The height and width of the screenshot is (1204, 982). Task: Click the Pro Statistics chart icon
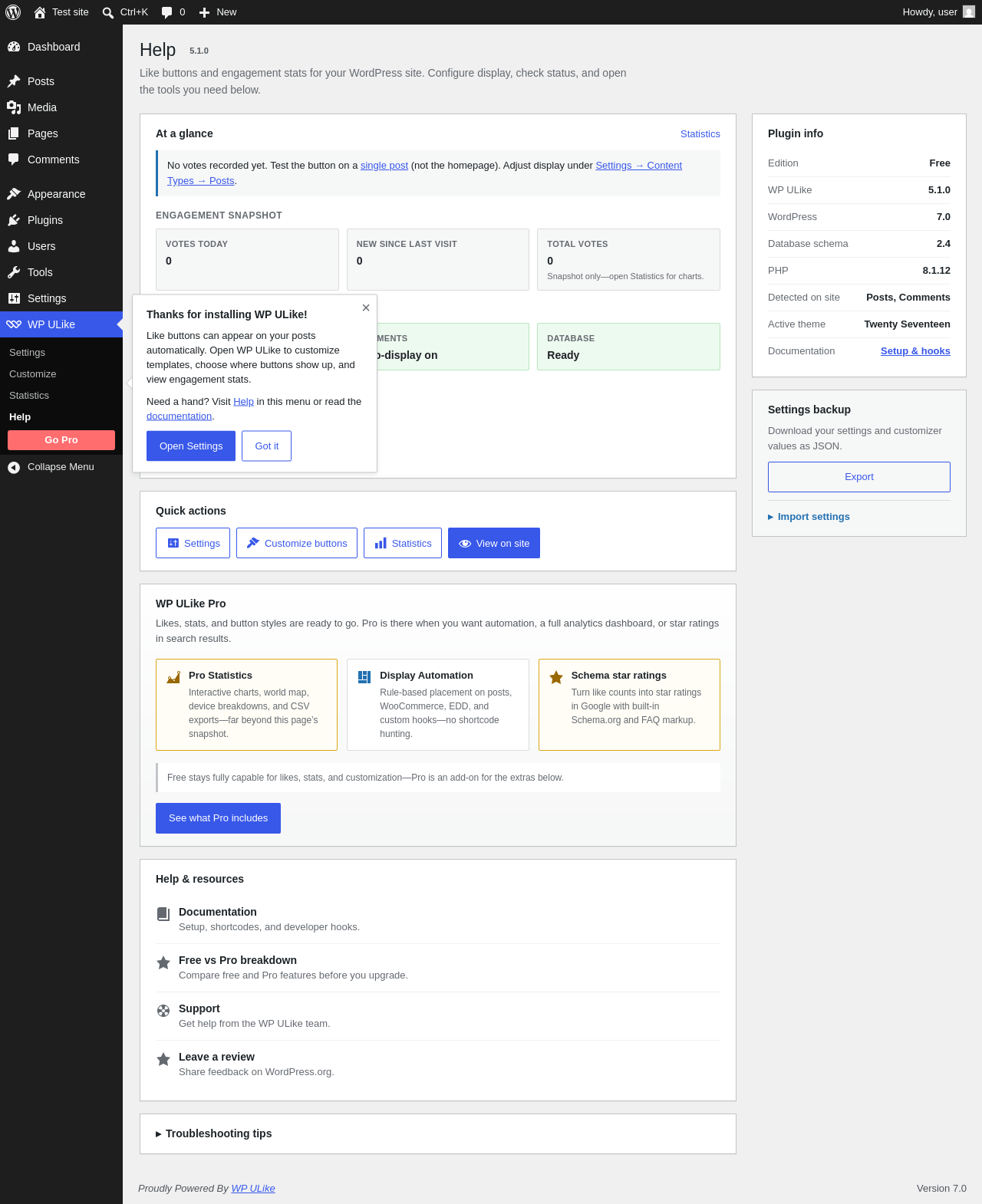173,677
